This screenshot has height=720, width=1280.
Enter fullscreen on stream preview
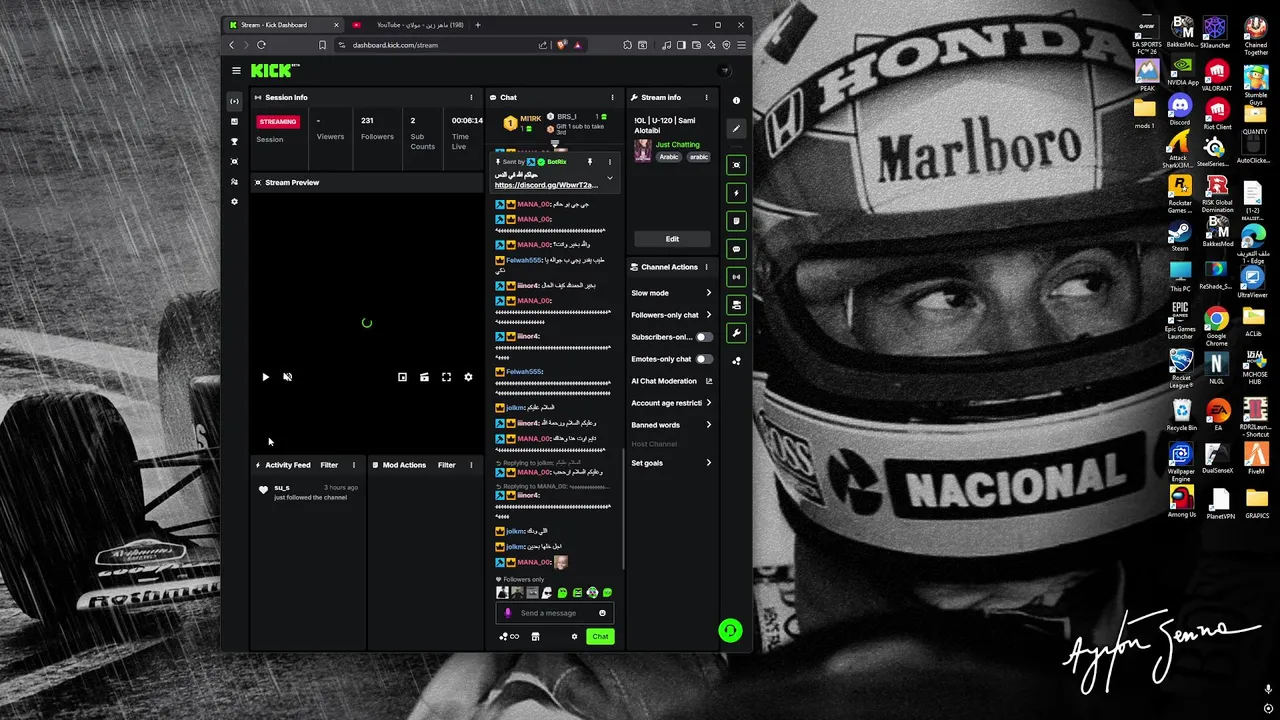point(446,377)
